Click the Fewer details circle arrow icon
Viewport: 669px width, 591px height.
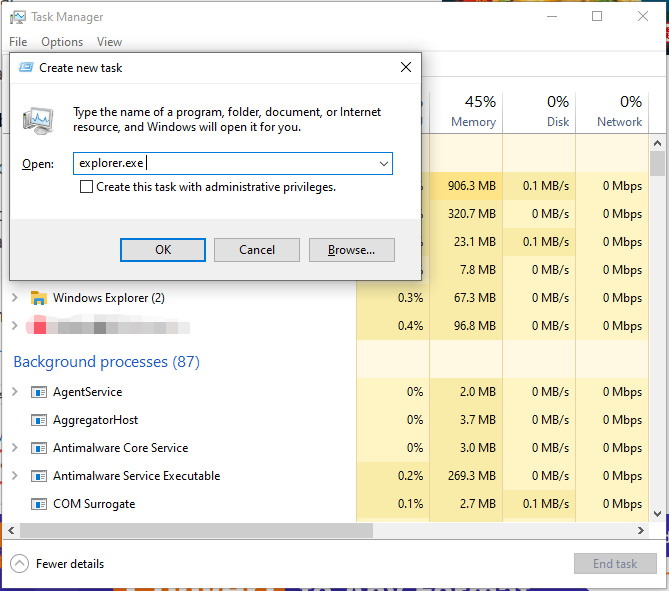[20, 564]
